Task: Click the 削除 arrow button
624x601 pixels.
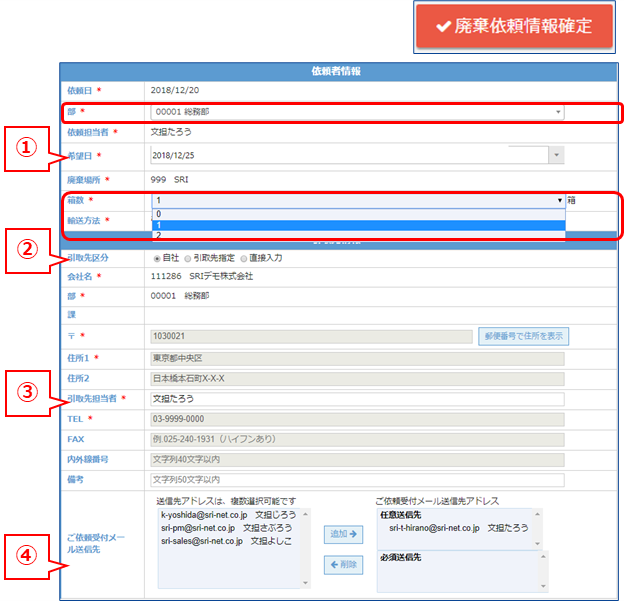Action: point(344,566)
